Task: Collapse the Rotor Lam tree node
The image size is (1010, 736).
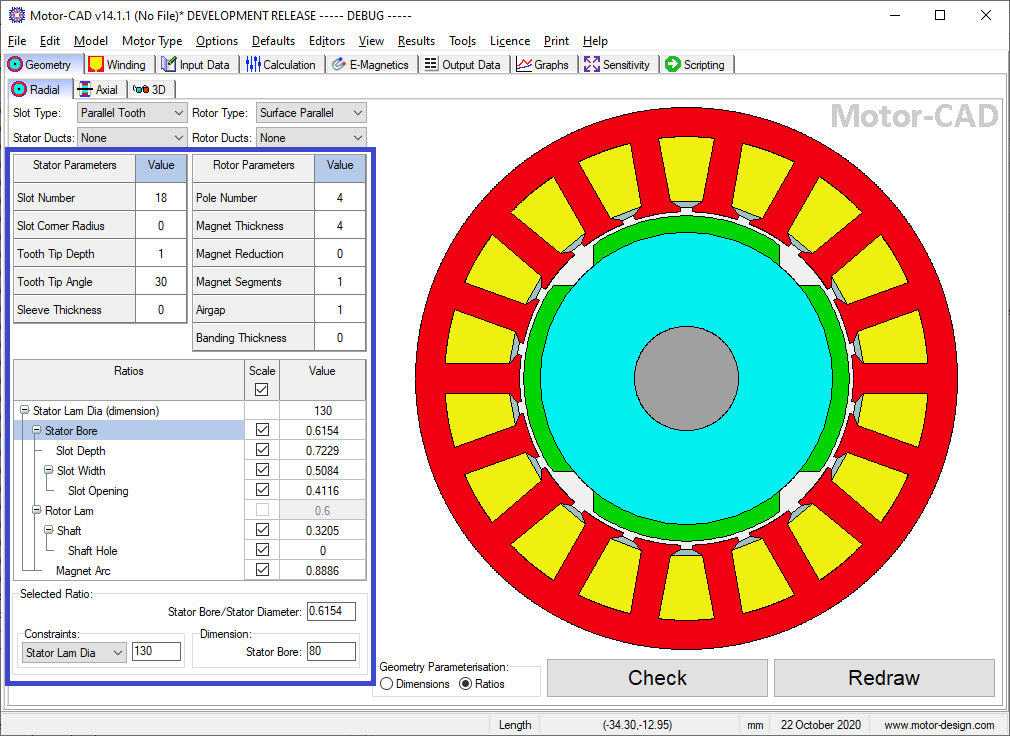Action: [x=37, y=510]
